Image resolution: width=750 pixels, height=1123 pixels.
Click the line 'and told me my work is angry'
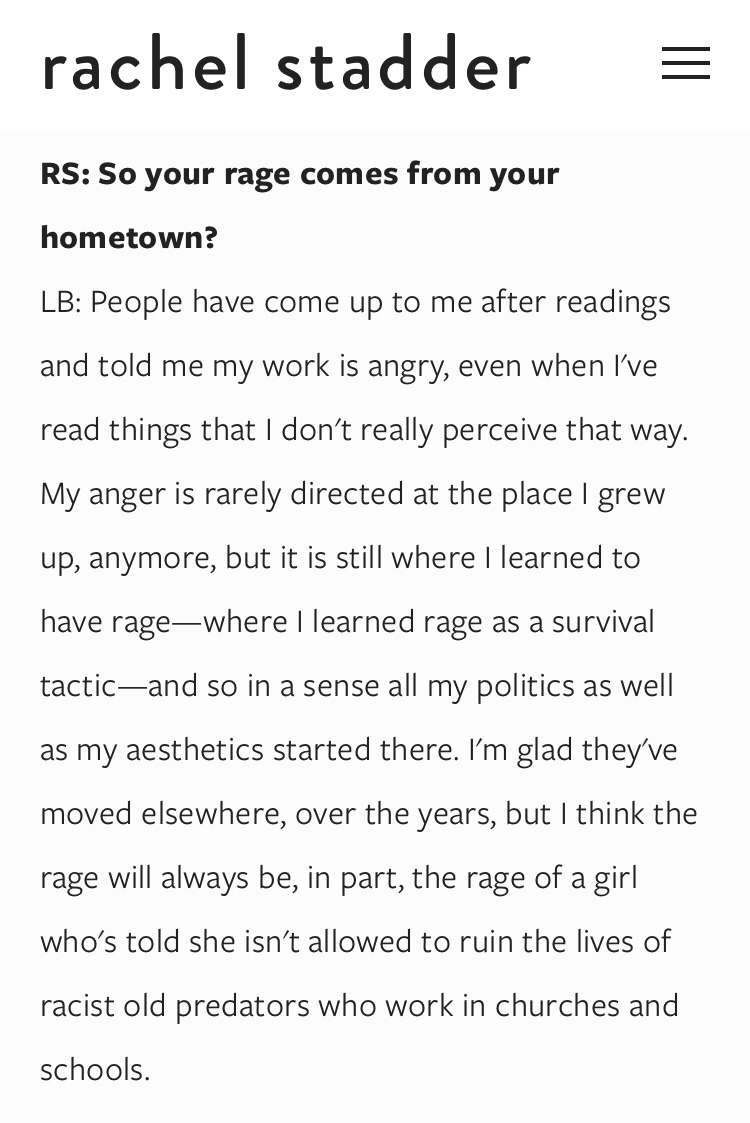(x=348, y=366)
